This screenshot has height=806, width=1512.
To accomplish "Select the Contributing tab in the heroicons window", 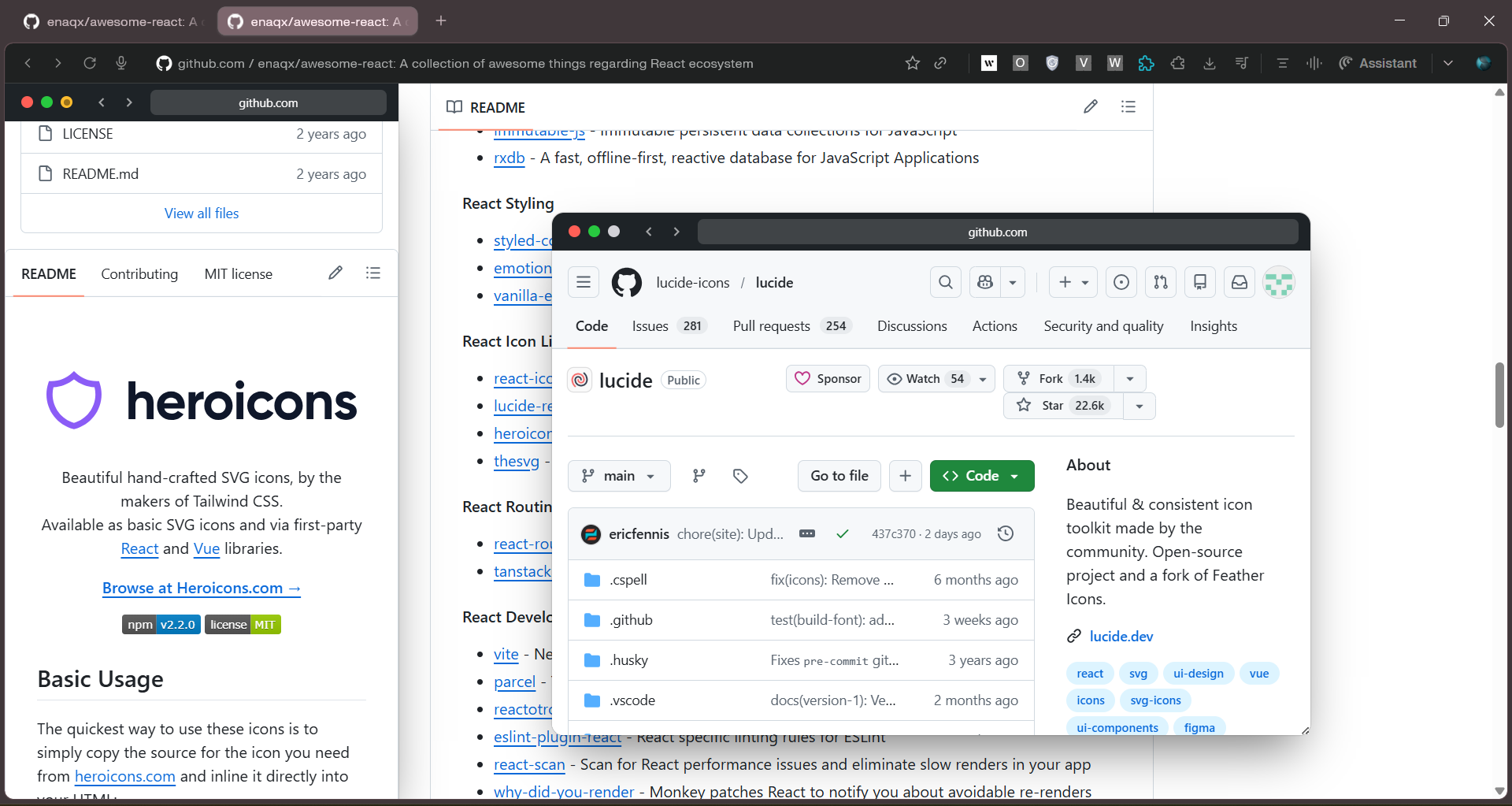I will pyautogui.click(x=139, y=273).
